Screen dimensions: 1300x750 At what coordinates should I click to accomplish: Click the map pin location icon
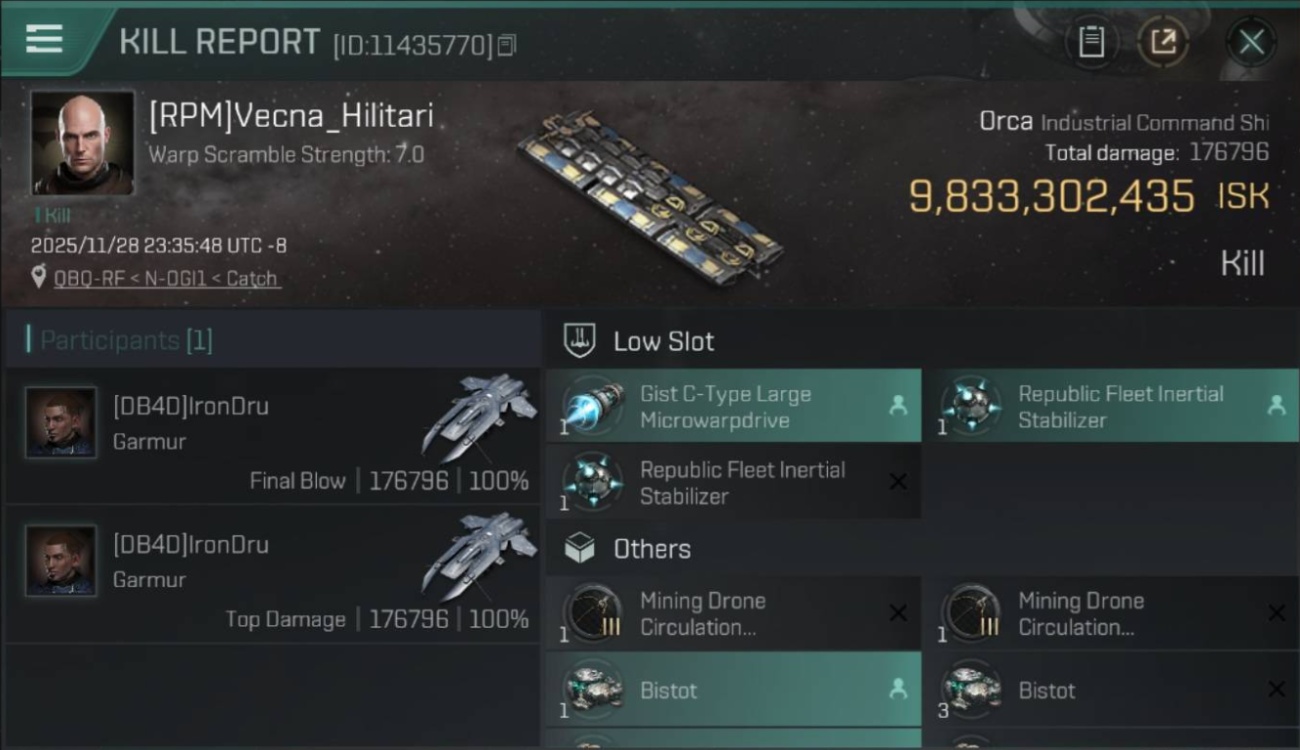point(38,278)
